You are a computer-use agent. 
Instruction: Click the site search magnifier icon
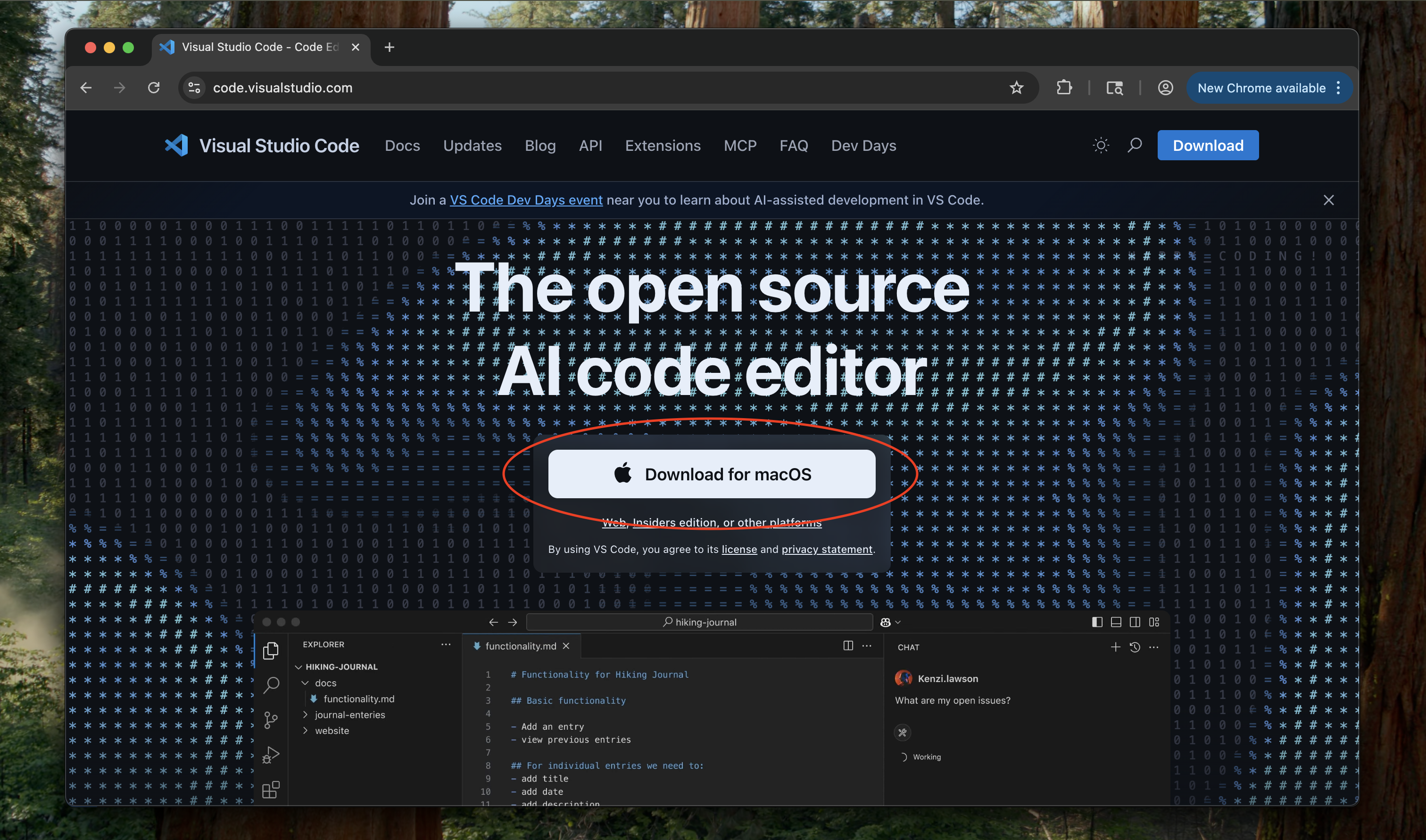[1135, 146]
